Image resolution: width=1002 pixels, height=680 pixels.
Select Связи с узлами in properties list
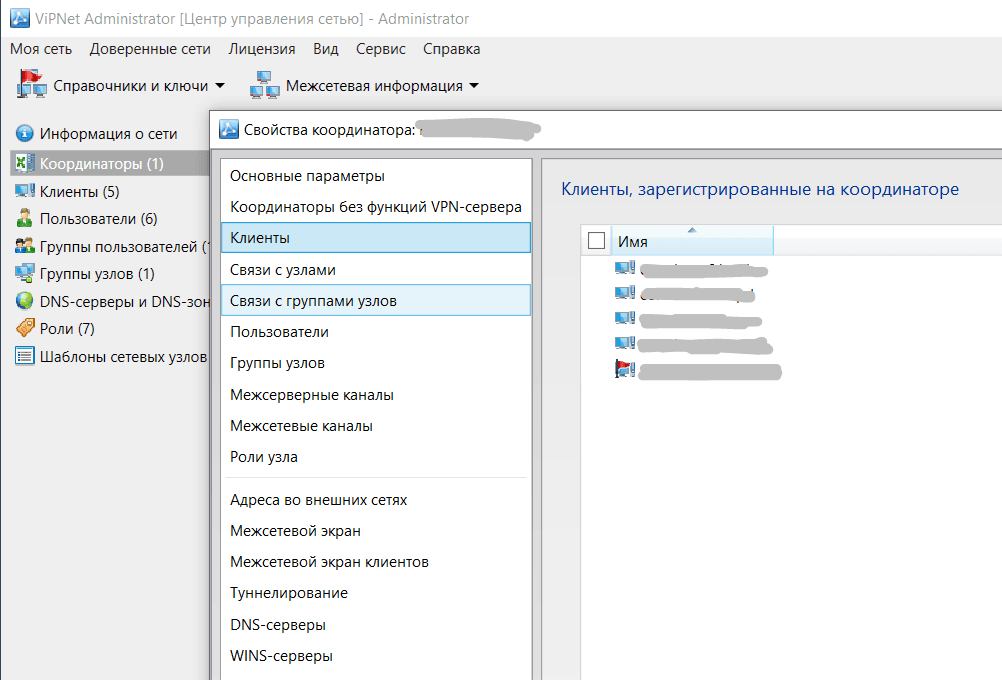(283, 270)
